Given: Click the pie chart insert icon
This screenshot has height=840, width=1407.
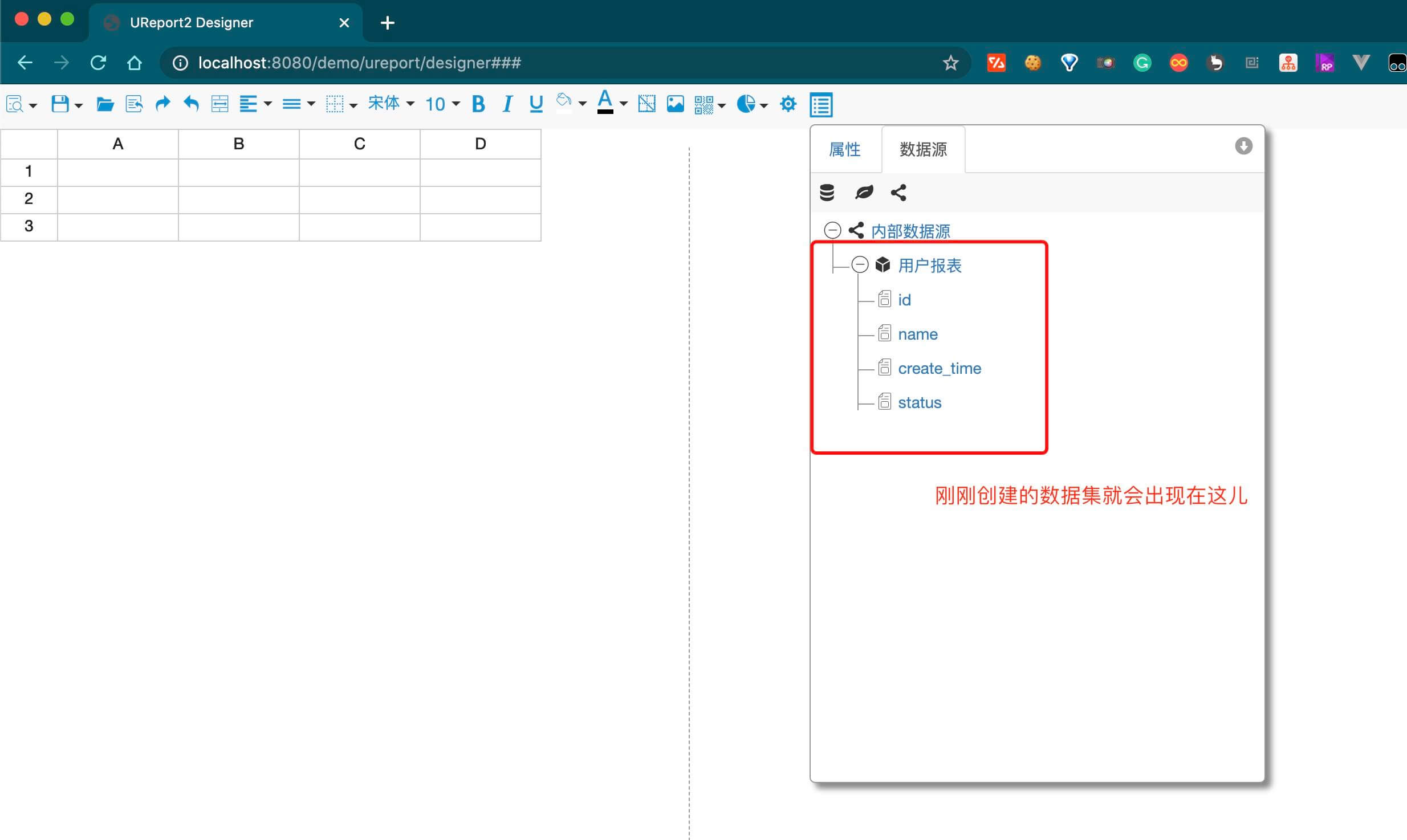Looking at the screenshot, I should (746, 104).
